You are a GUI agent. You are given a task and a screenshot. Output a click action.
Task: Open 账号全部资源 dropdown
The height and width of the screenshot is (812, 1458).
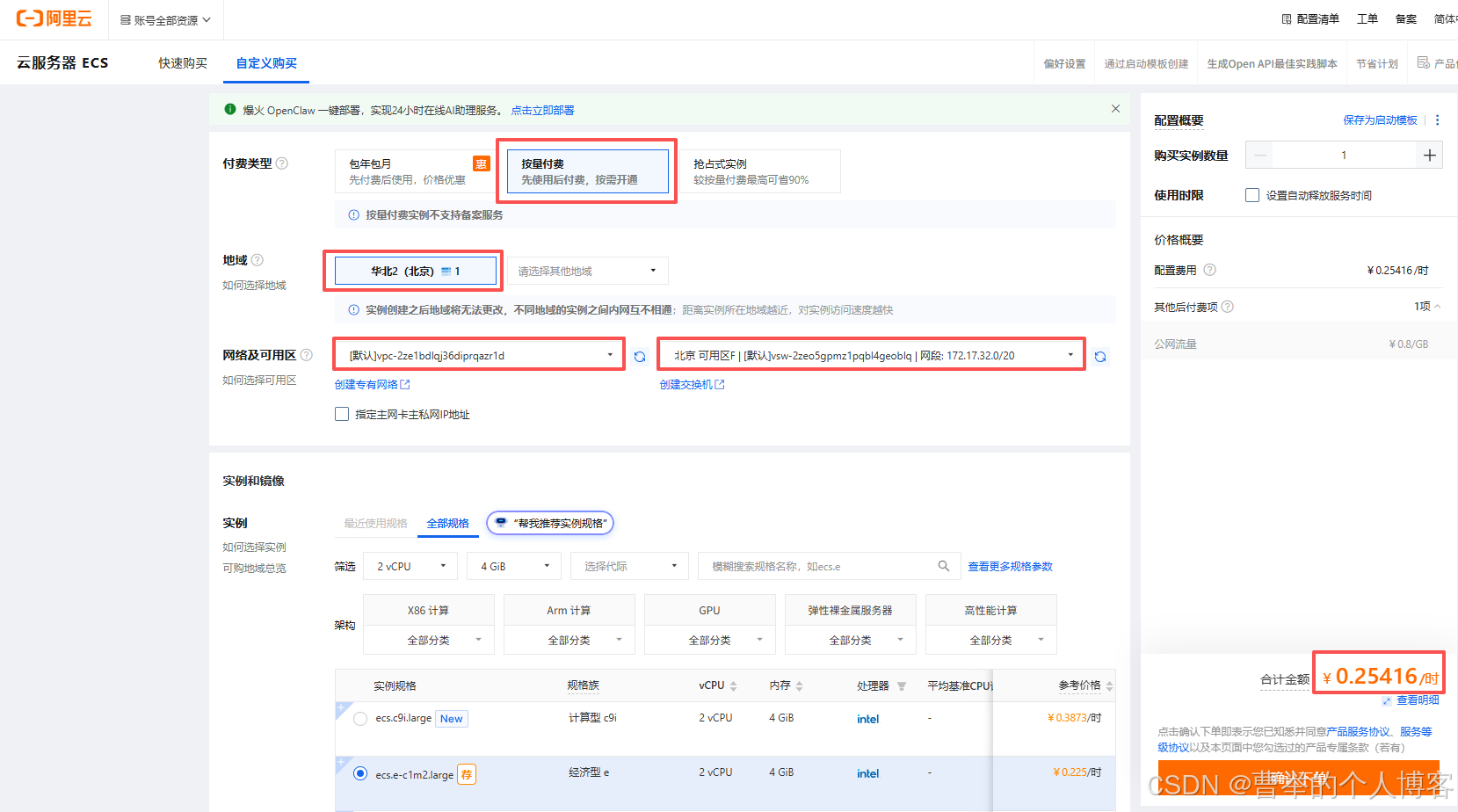165,19
